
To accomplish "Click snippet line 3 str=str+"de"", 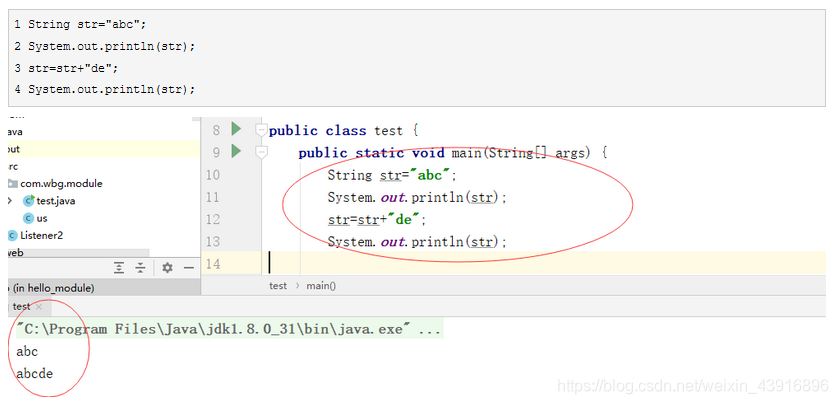I will [x=73, y=68].
